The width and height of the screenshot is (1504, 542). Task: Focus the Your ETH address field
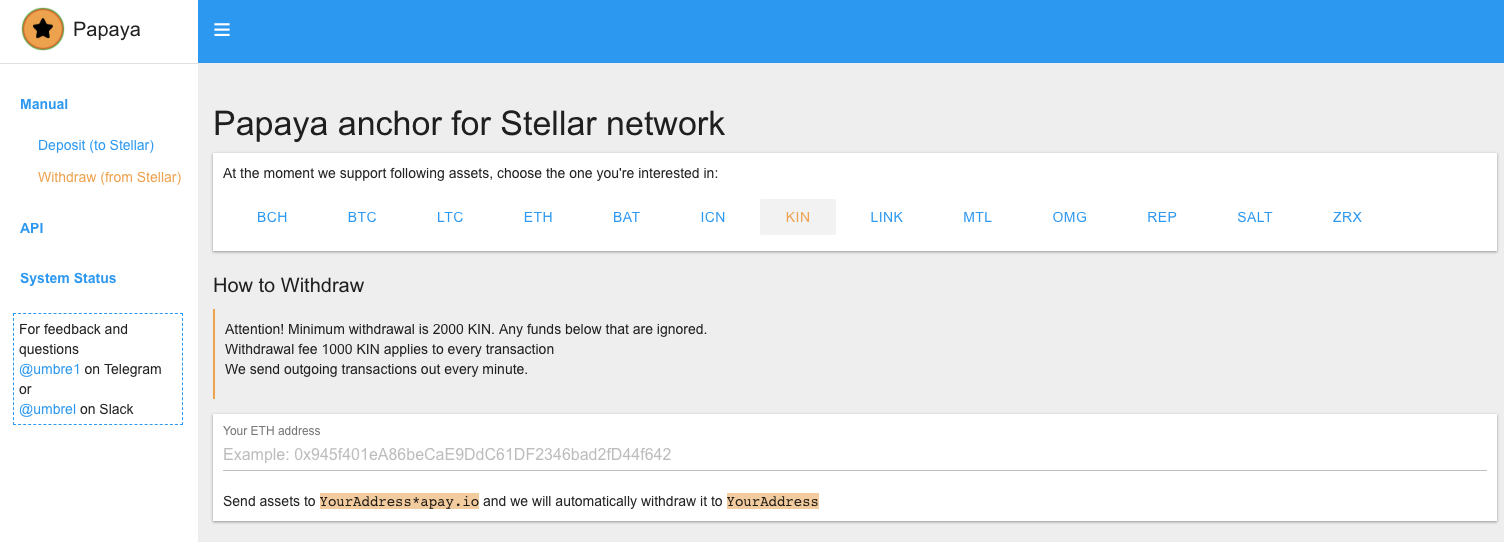point(854,455)
